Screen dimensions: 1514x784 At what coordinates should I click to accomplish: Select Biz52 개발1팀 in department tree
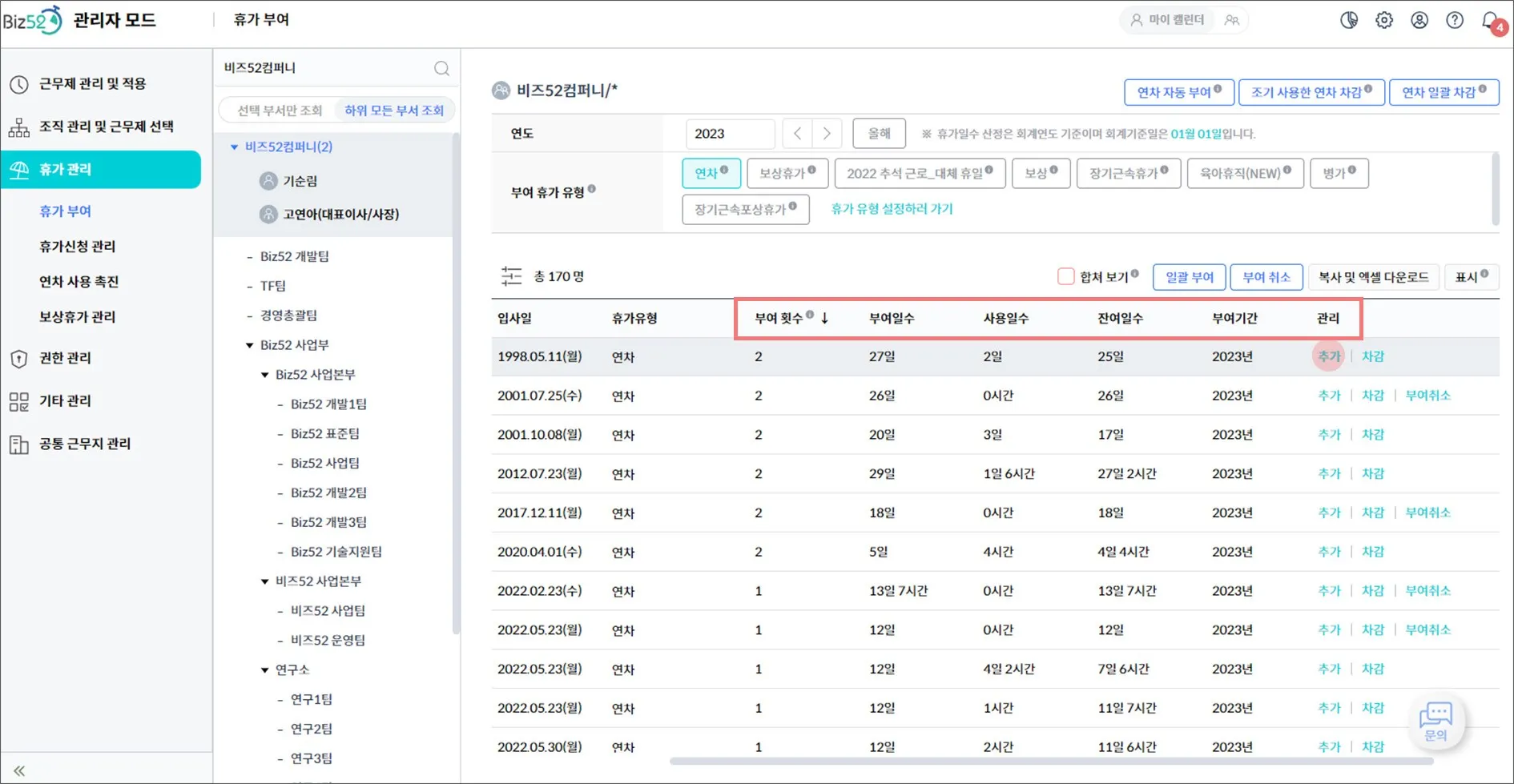328,404
